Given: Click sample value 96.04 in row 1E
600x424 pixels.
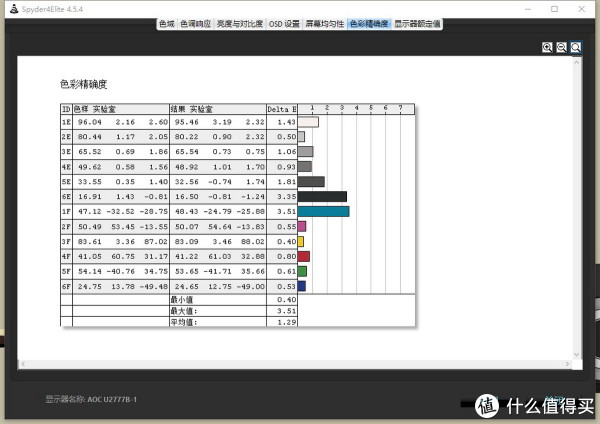Looking at the screenshot, I should (90, 122).
